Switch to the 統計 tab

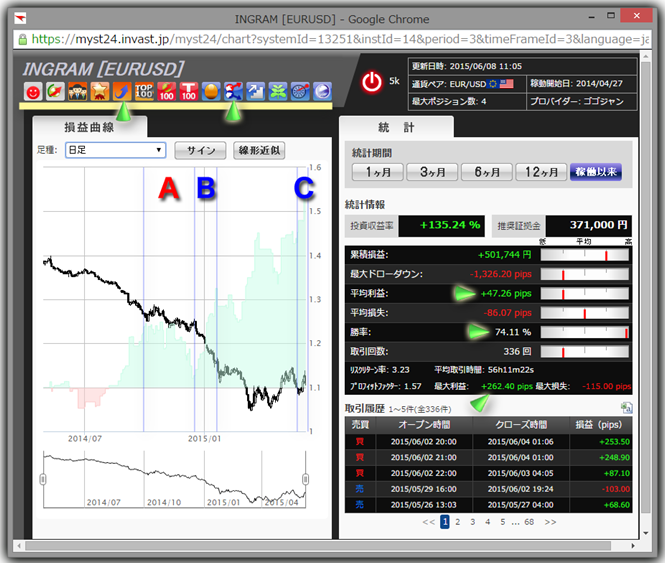pyautogui.click(x=396, y=127)
